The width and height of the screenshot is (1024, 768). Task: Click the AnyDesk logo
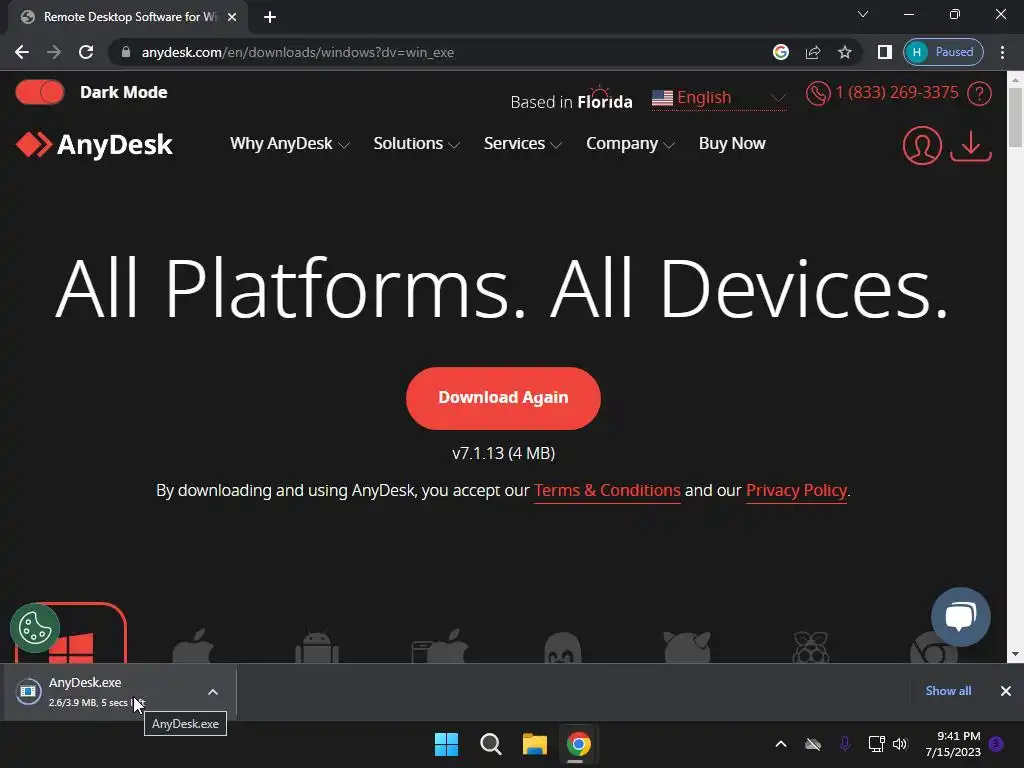(94, 144)
